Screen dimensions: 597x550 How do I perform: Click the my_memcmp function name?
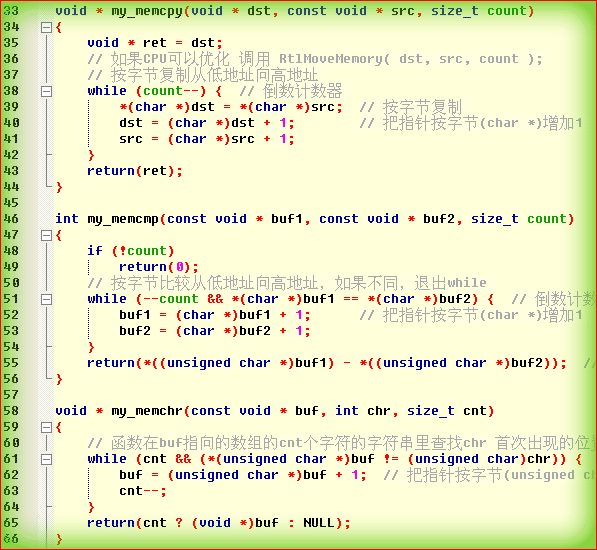pyautogui.click(x=123, y=220)
